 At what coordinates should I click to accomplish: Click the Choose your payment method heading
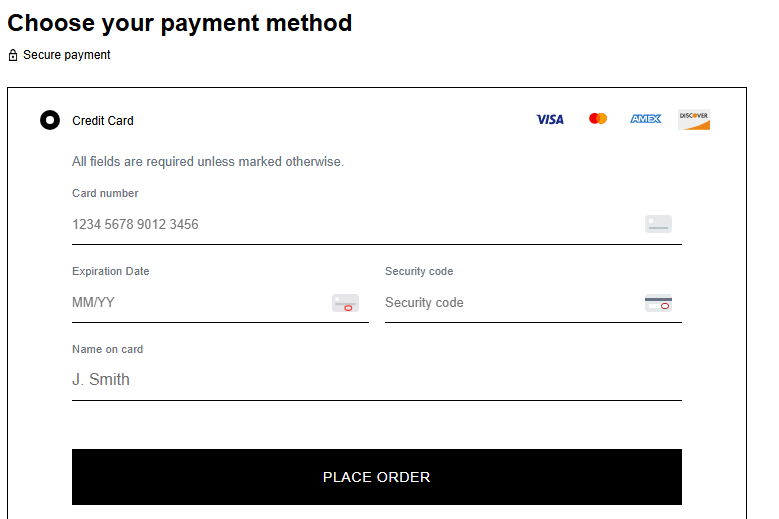pyautogui.click(x=180, y=22)
